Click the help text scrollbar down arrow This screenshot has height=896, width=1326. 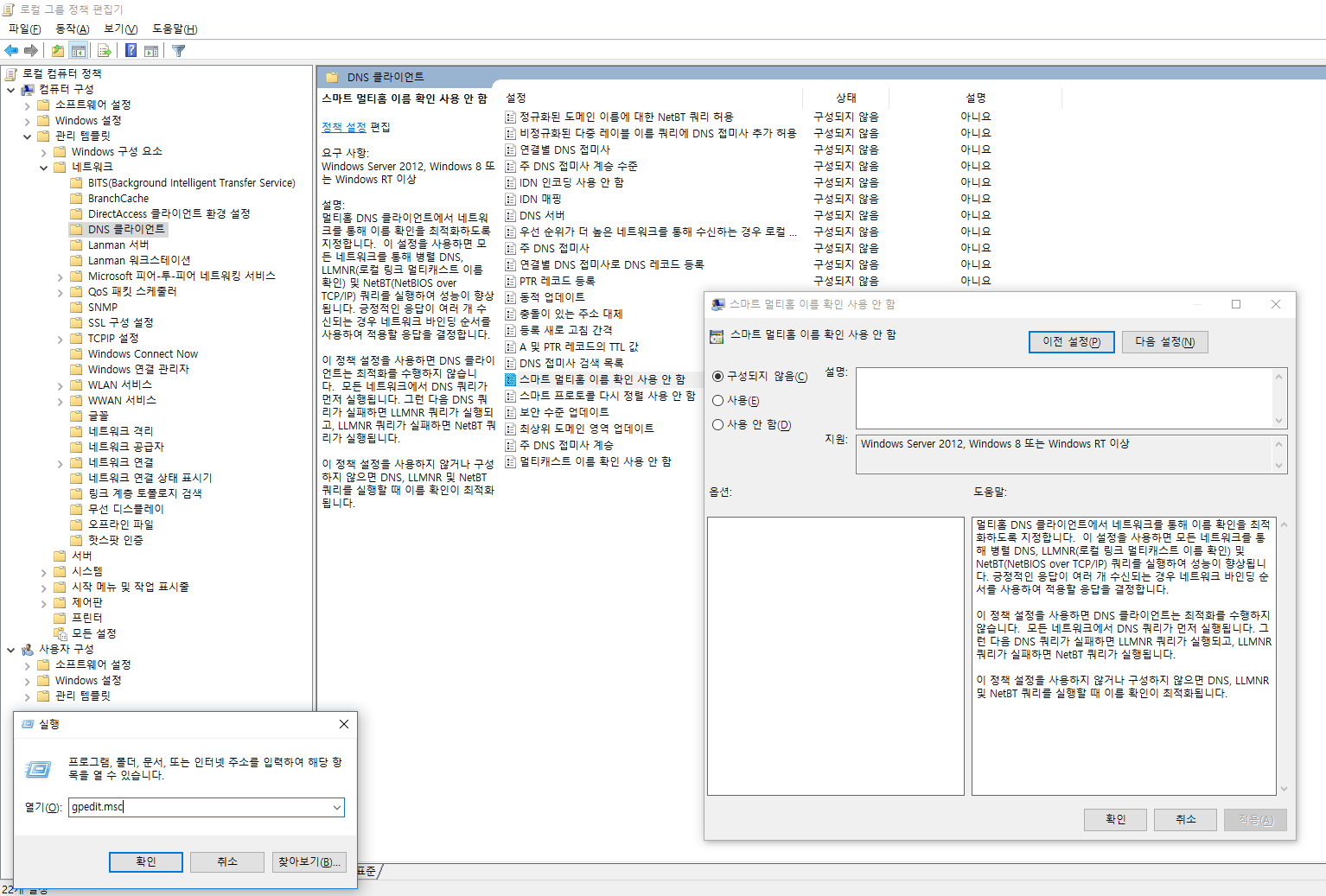[1284, 788]
